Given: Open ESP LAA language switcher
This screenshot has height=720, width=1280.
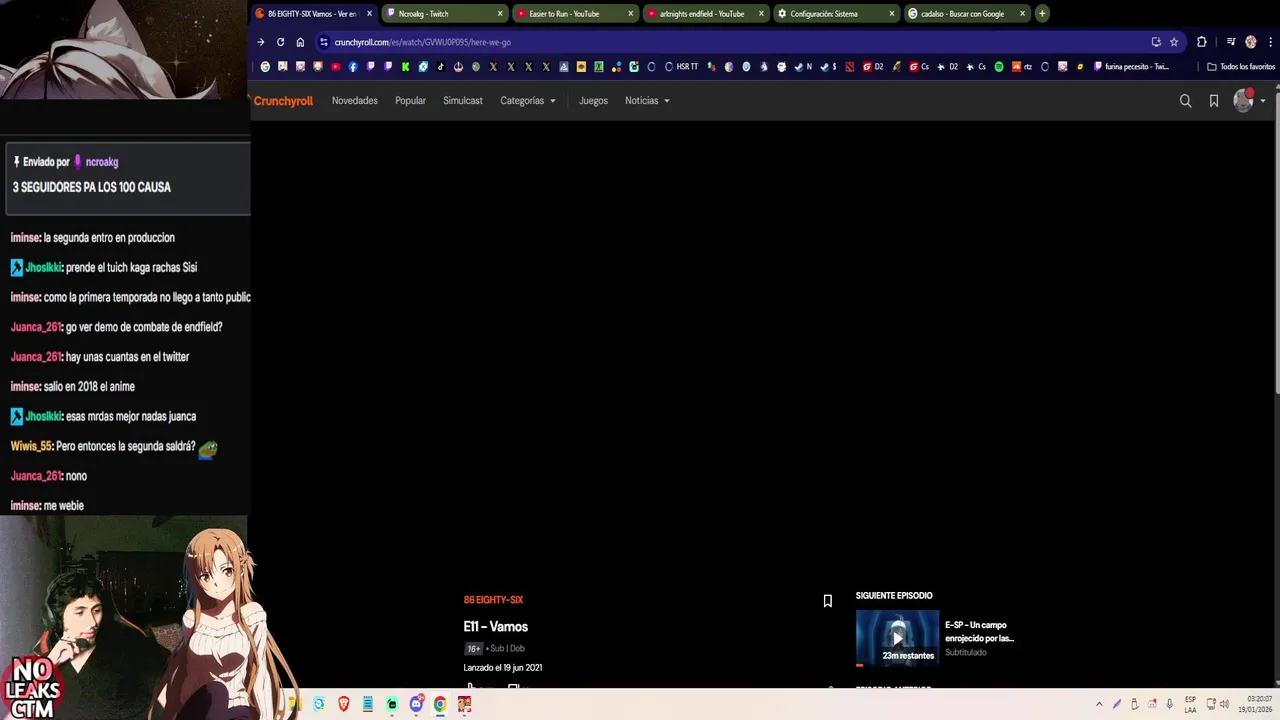Looking at the screenshot, I should [x=1190, y=704].
